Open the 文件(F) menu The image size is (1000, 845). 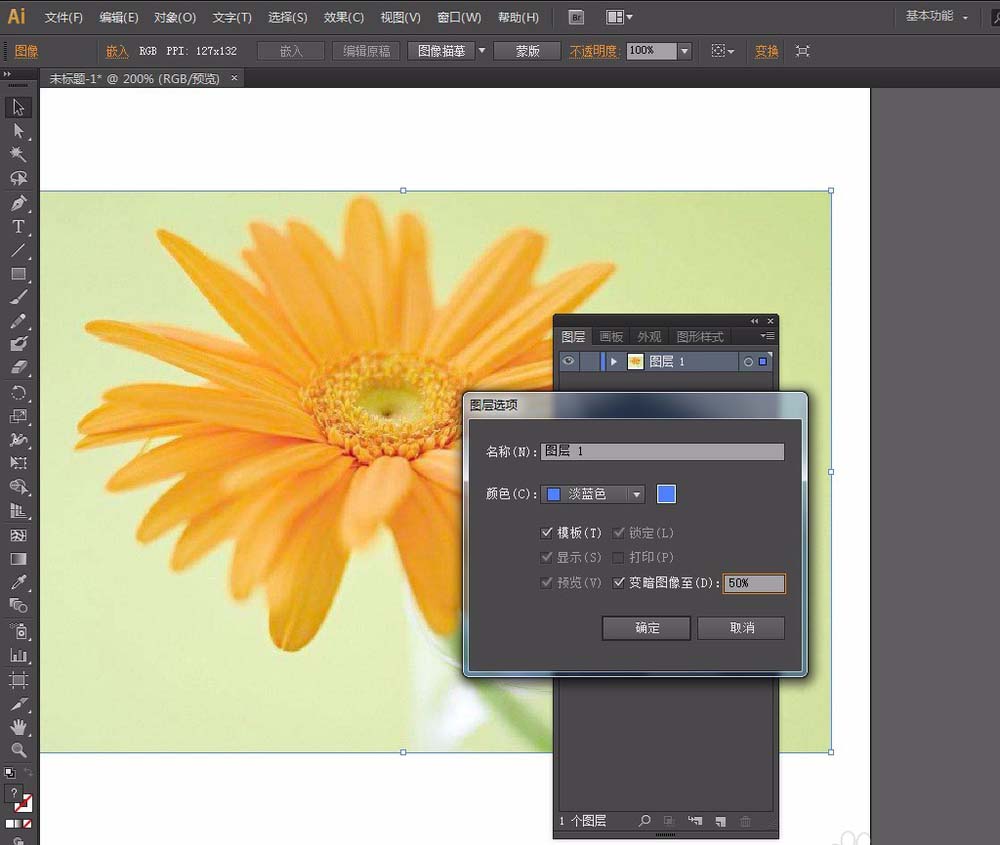63,17
